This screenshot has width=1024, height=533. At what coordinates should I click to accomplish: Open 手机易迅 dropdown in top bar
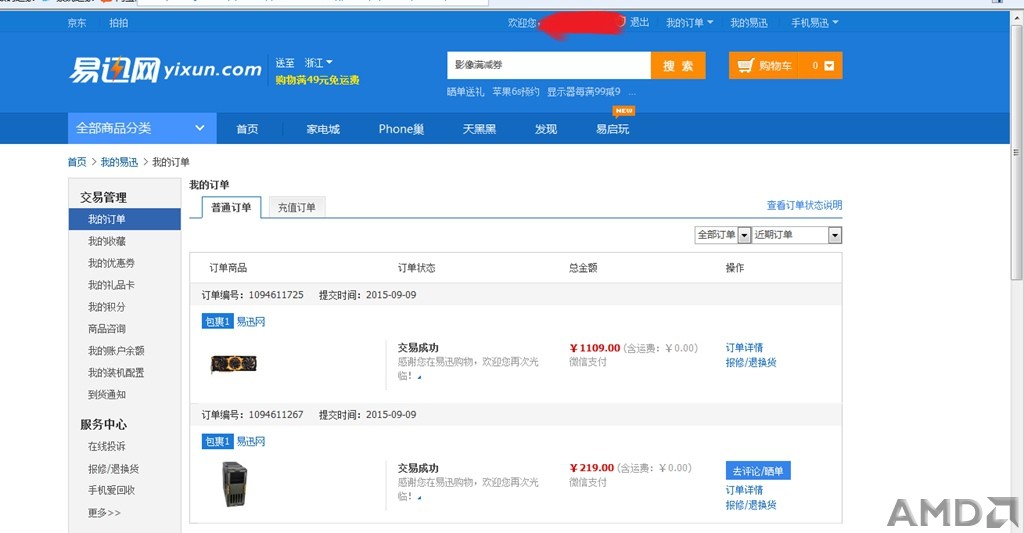point(814,23)
